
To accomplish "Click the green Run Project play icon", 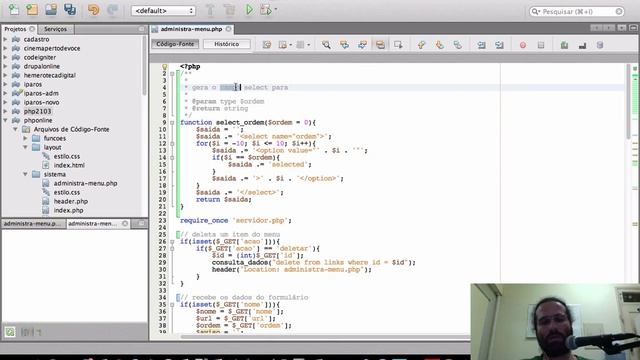I will pyautogui.click(x=249, y=10).
